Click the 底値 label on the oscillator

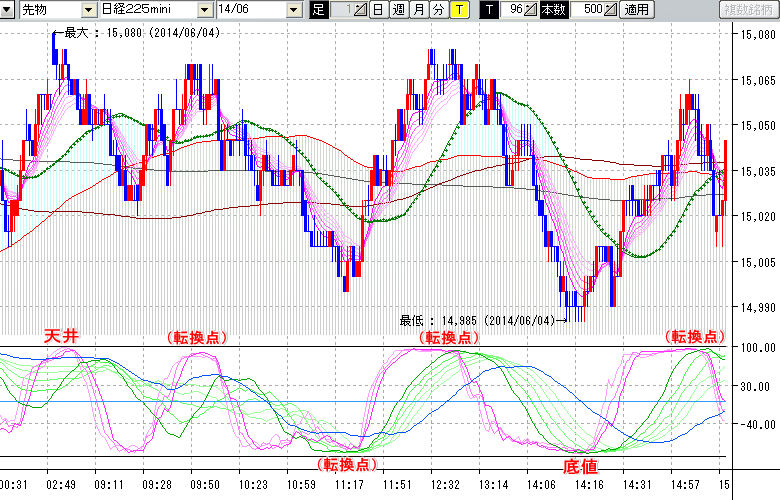pyautogui.click(x=581, y=466)
